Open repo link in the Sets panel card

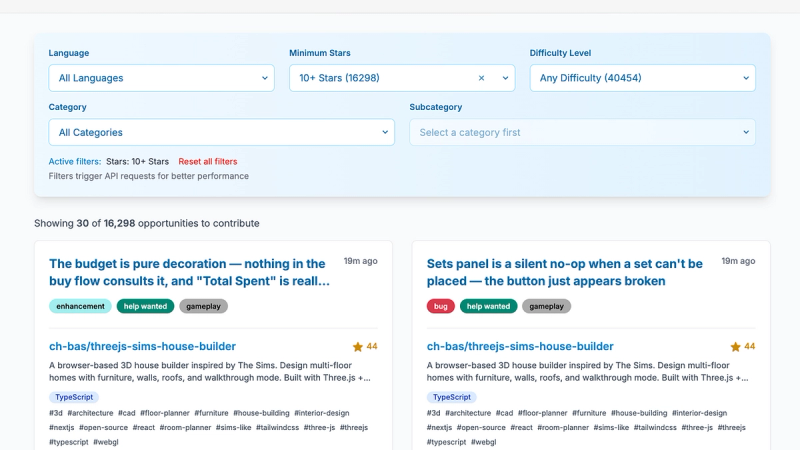point(520,346)
